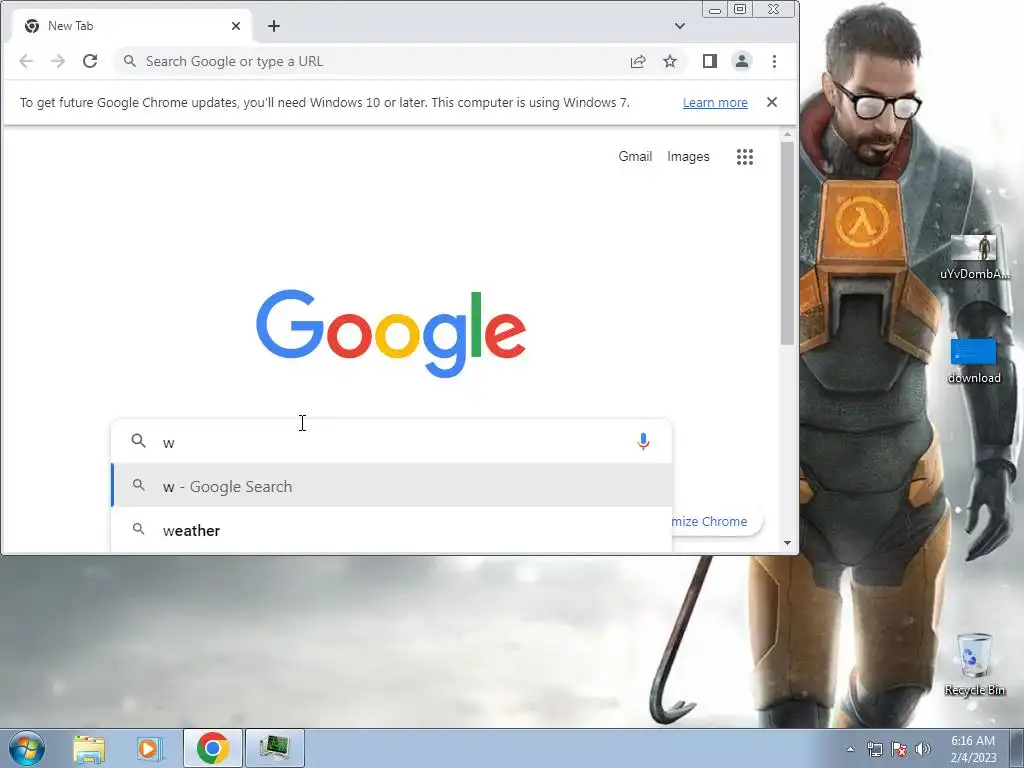Open the Learn more link
The width and height of the screenshot is (1024, 768).
coord(715,103)
